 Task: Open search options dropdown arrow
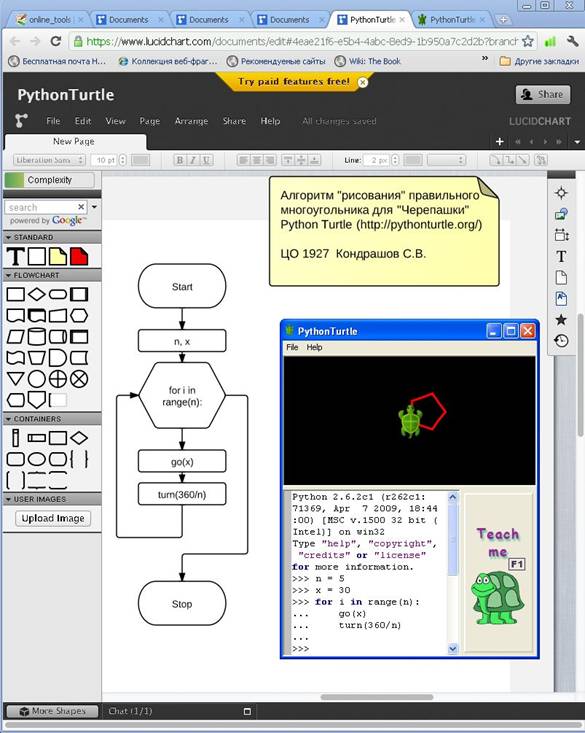(x=94, y=207)
